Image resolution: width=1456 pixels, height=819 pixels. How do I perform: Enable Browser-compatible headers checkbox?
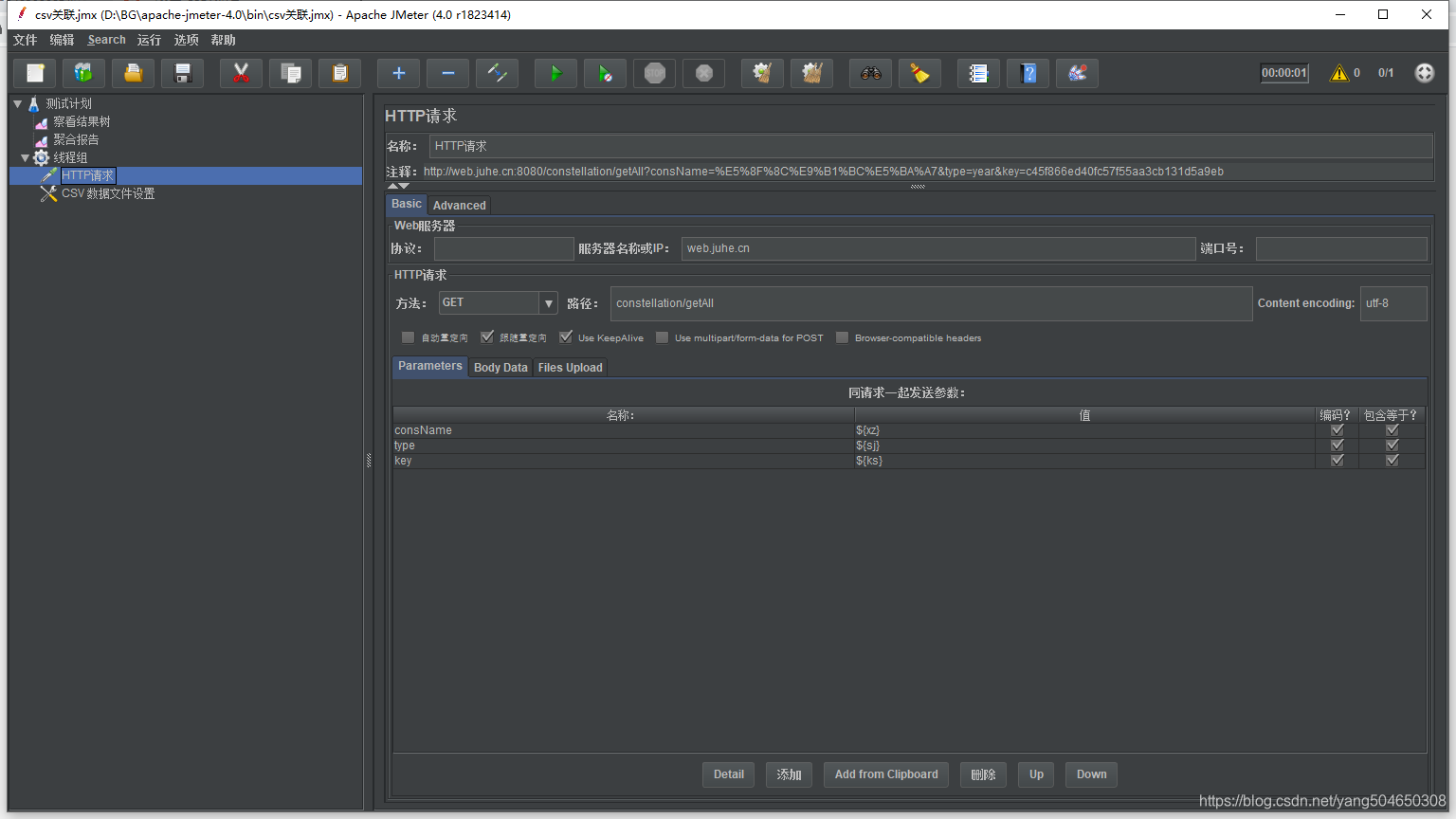point(842,337)
